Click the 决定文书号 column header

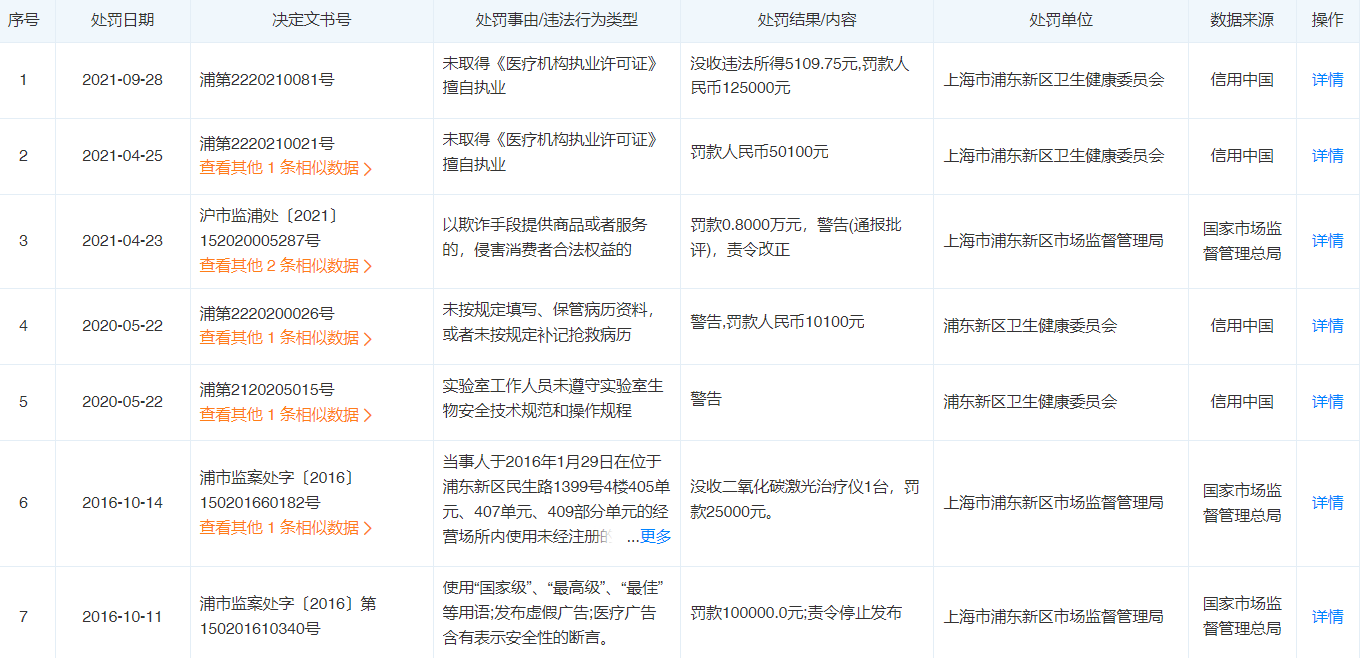311,20
